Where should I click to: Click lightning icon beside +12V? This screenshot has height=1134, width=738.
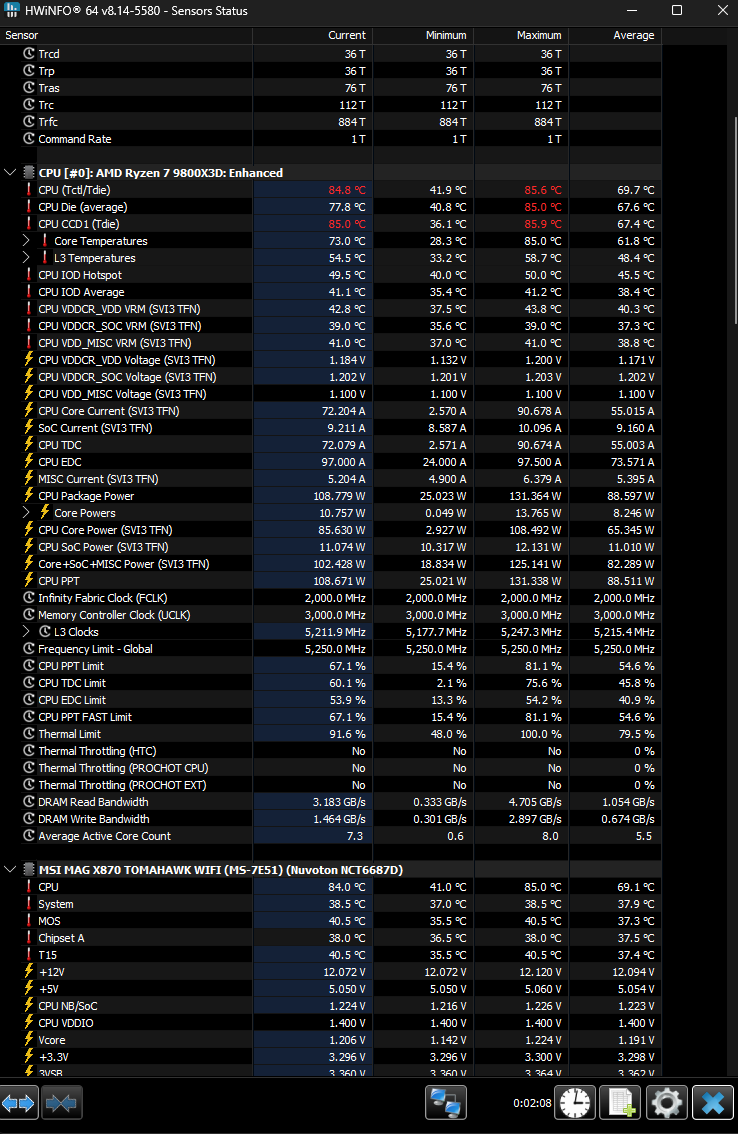click(x=29, y=971)
